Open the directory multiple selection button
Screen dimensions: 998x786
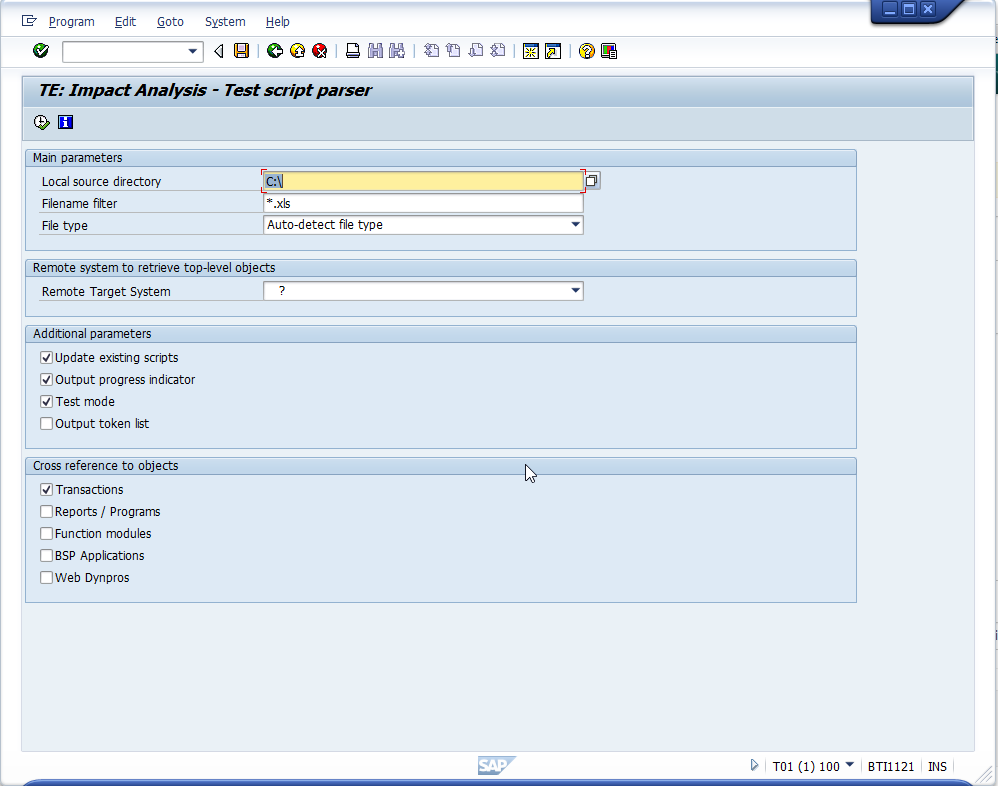[591, 181]
